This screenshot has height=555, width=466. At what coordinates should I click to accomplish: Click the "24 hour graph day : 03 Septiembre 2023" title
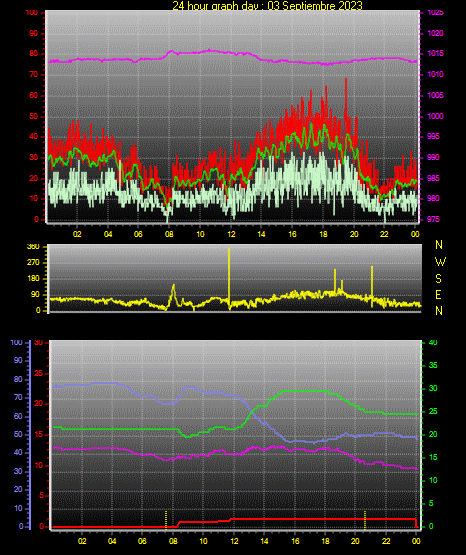pos(267,6)
